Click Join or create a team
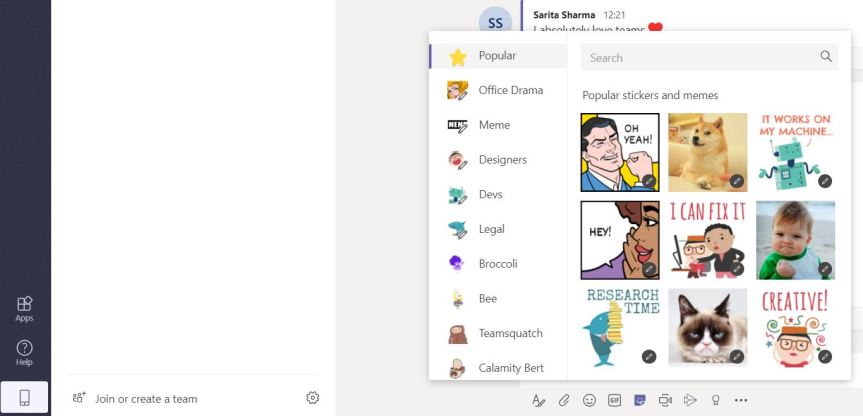Image resolution: width=863 pixels, height=416 pixels. (x=146, y=398)
